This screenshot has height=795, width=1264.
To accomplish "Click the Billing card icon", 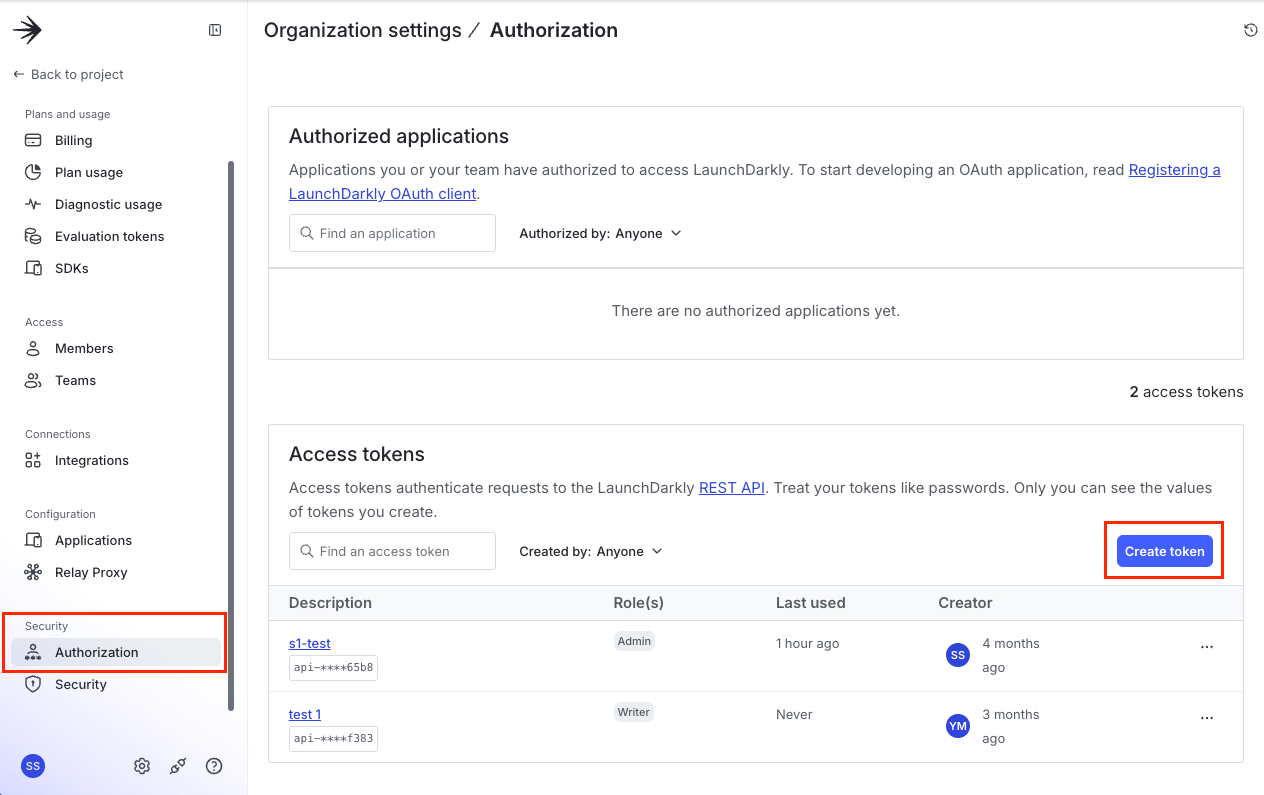I will click(x=33, y=140).
